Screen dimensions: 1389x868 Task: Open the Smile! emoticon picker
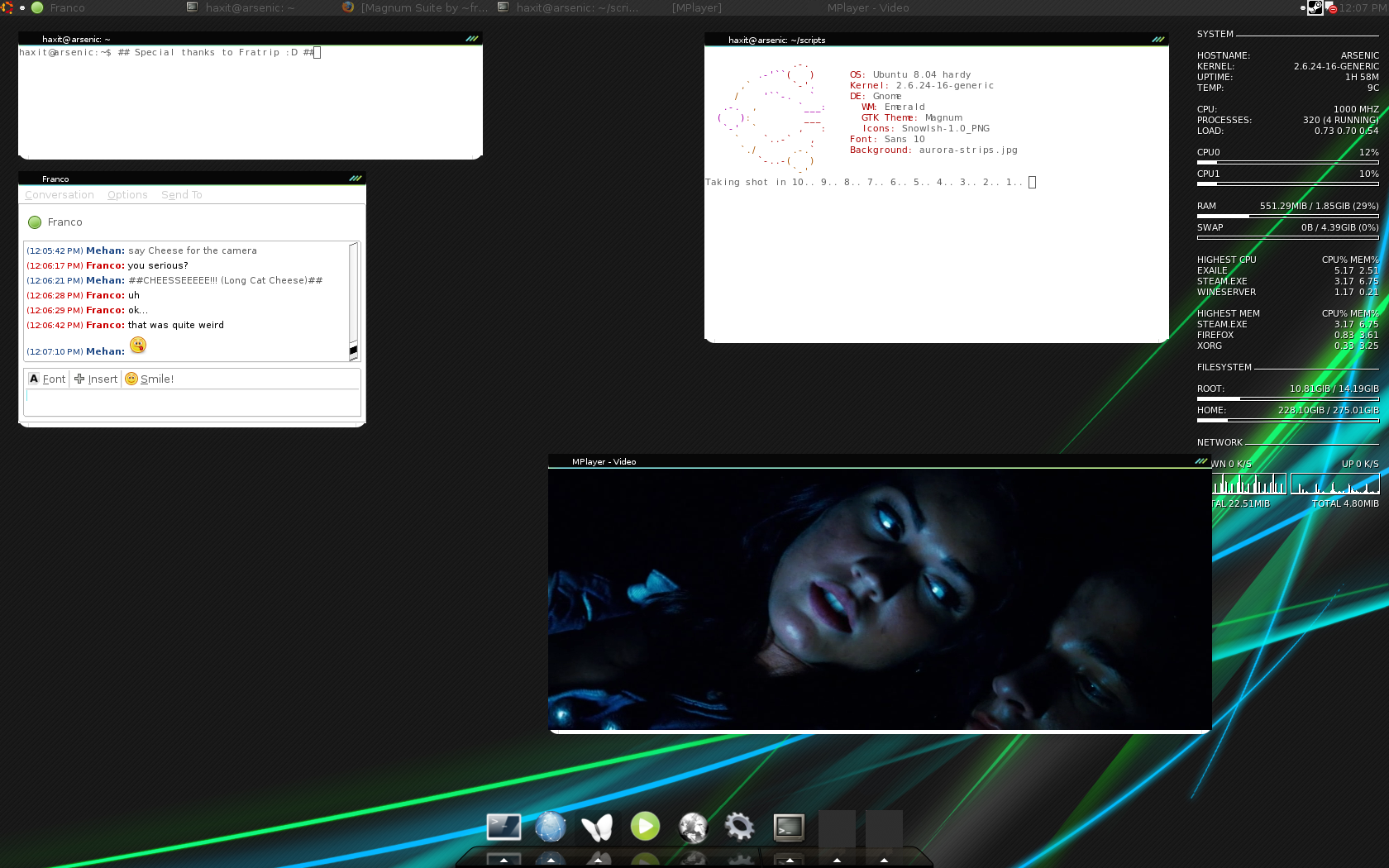point(150,379)
